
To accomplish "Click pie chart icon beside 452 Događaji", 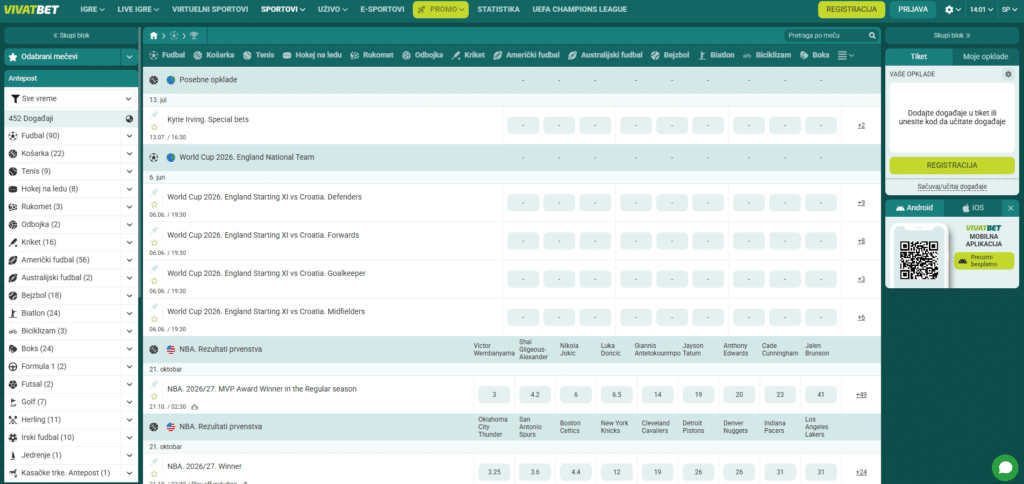I will [129, 119].
